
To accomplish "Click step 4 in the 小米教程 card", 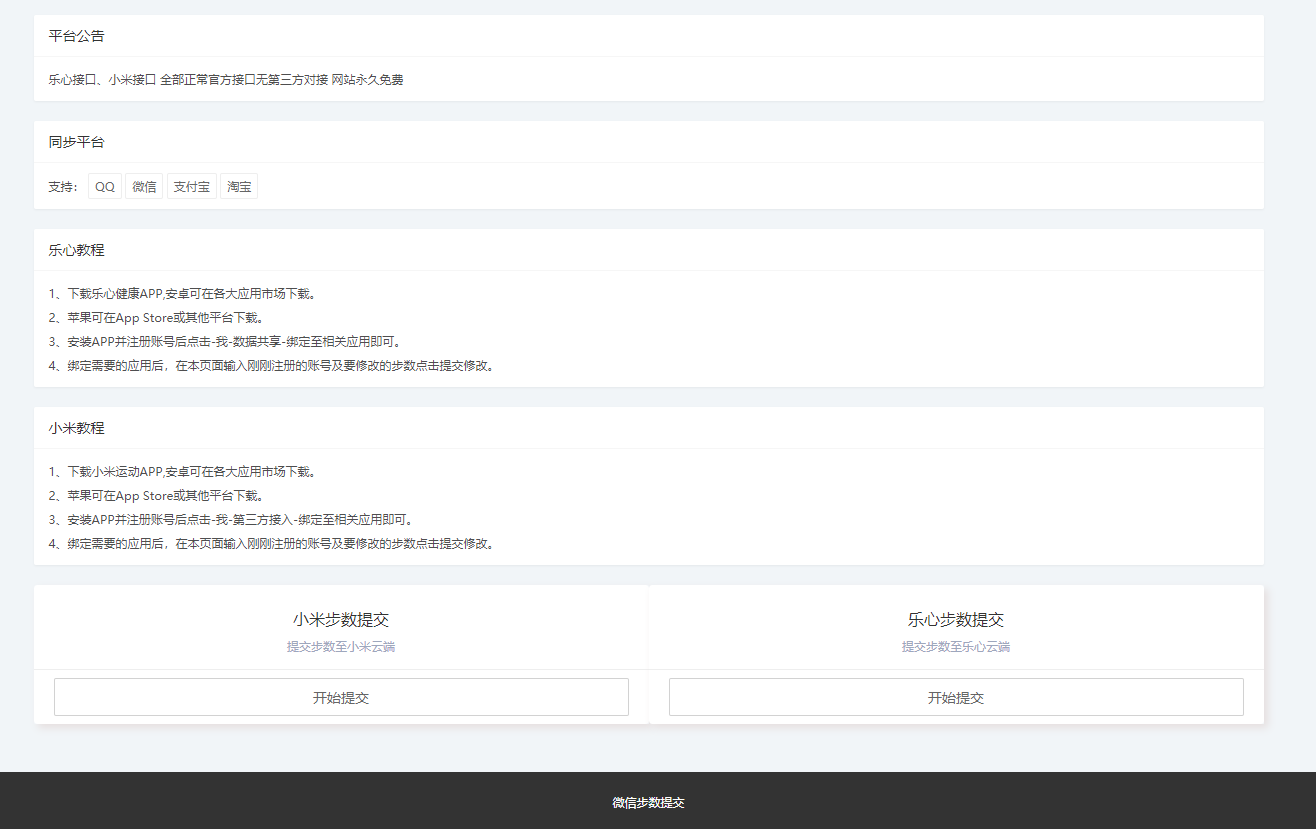I will 272,544.
